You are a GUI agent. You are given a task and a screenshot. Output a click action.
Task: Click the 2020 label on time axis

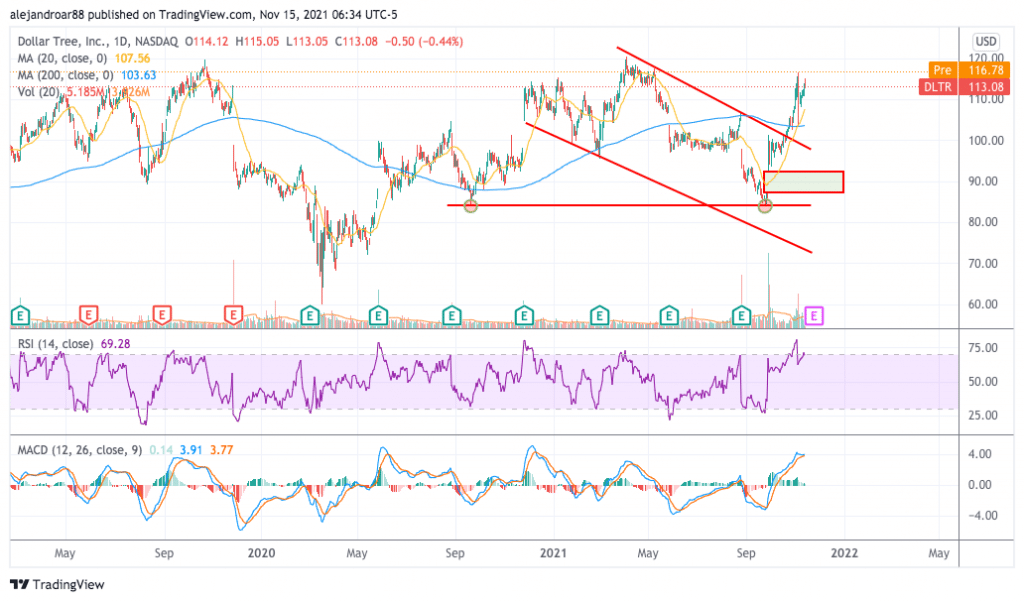tap(261, 553)
